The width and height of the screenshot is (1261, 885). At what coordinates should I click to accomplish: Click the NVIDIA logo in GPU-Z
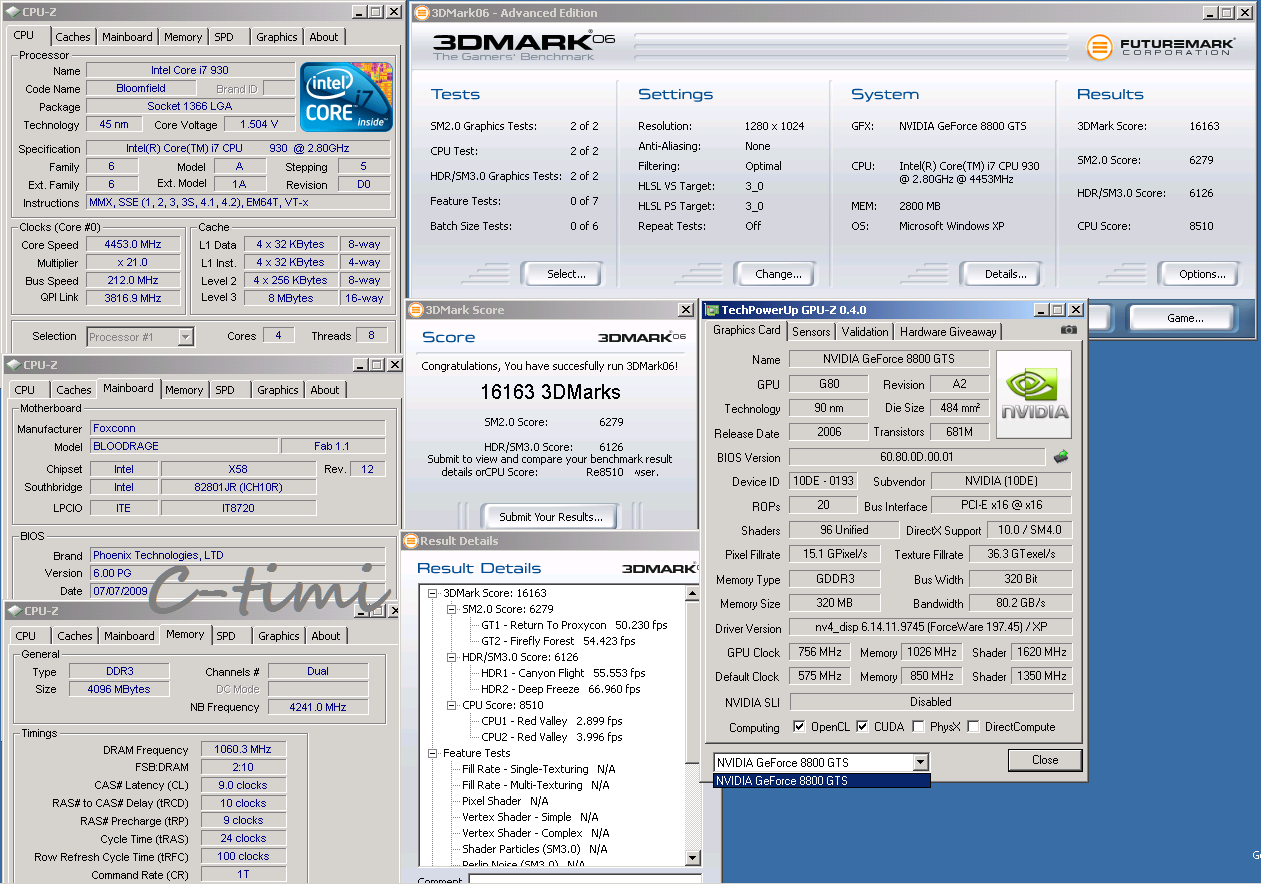point(1035,395)
